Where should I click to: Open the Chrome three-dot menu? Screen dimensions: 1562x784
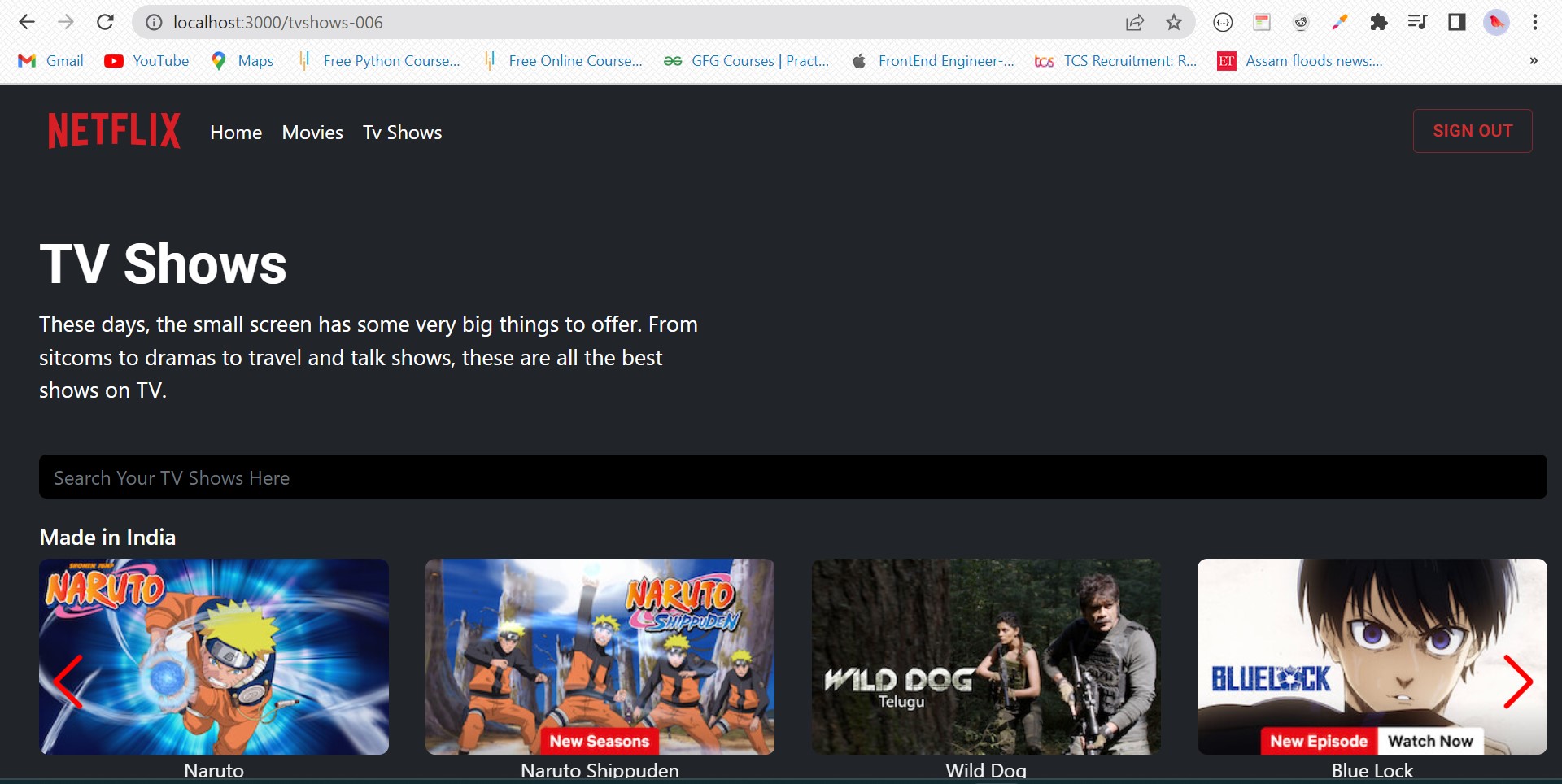click(x=1536, y=22)
